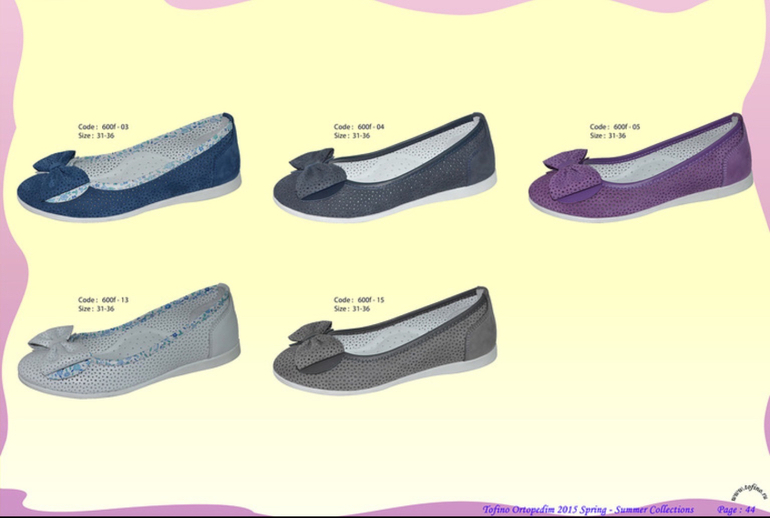770x518 pixels.
Task: Click the "Code: 600f-03" label
Action: [x=103, y=127]
